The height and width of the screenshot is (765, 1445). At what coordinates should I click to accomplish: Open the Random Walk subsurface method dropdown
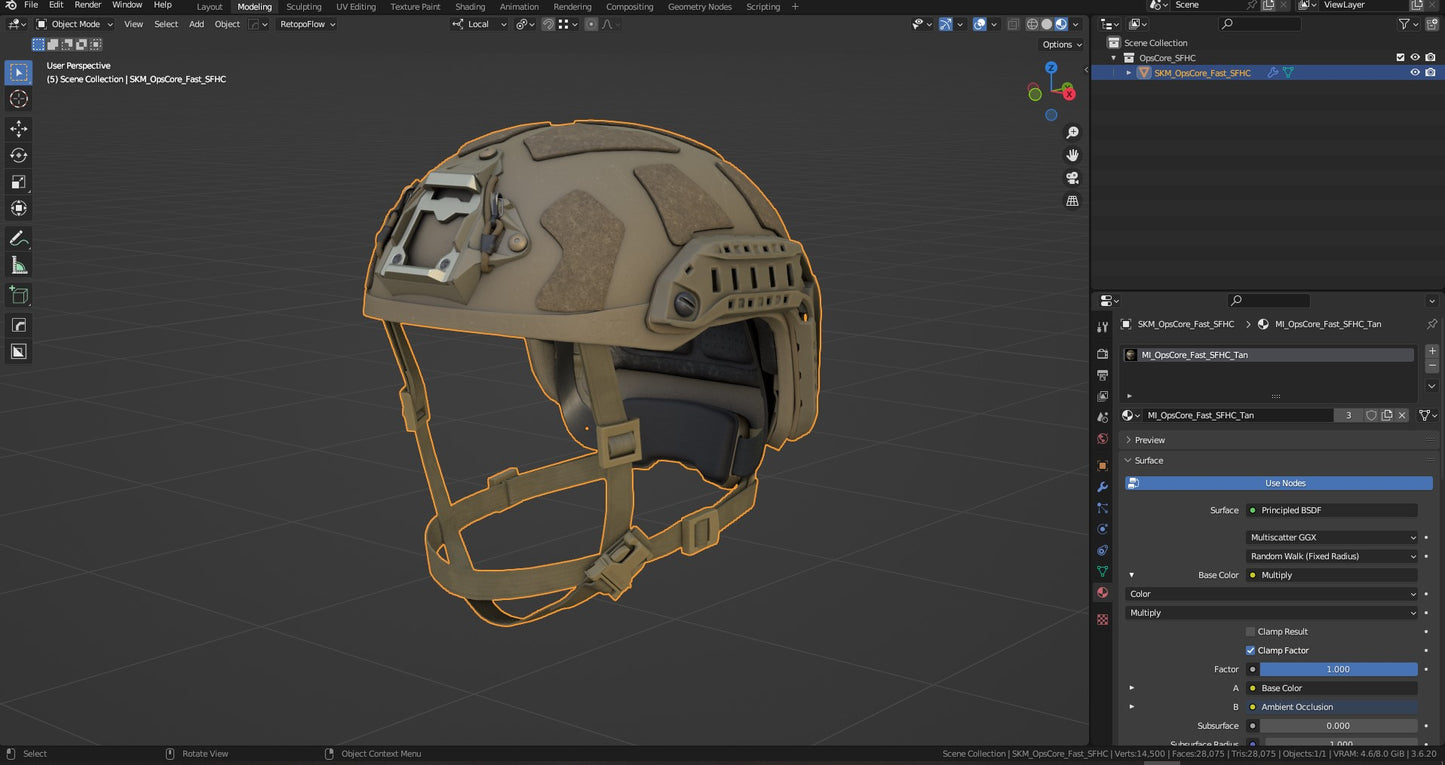[1331, 557]
